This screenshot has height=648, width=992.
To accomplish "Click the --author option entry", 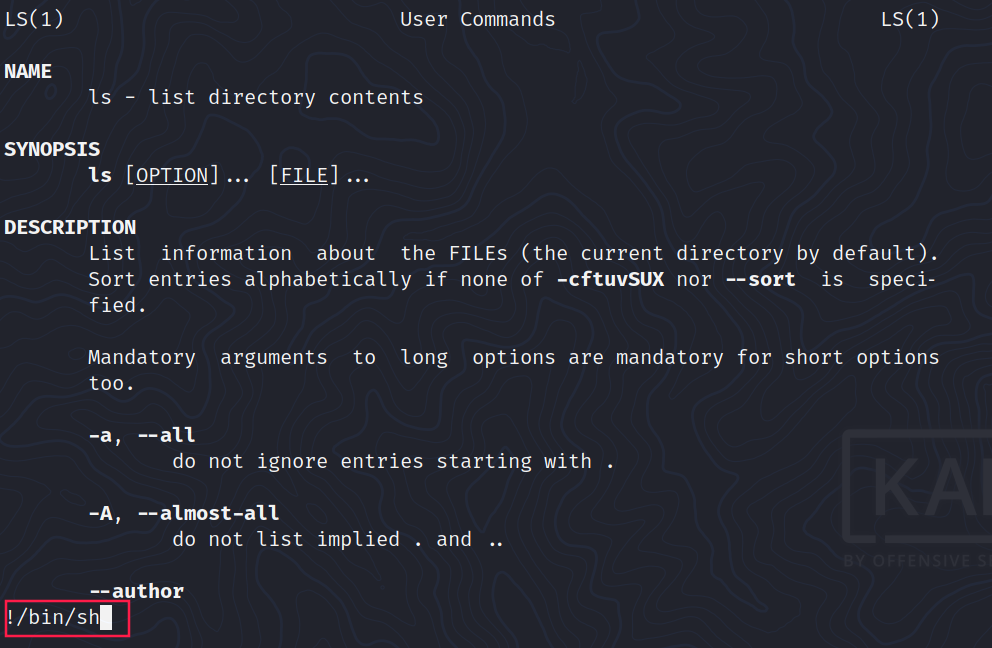I will click(136, 592).
